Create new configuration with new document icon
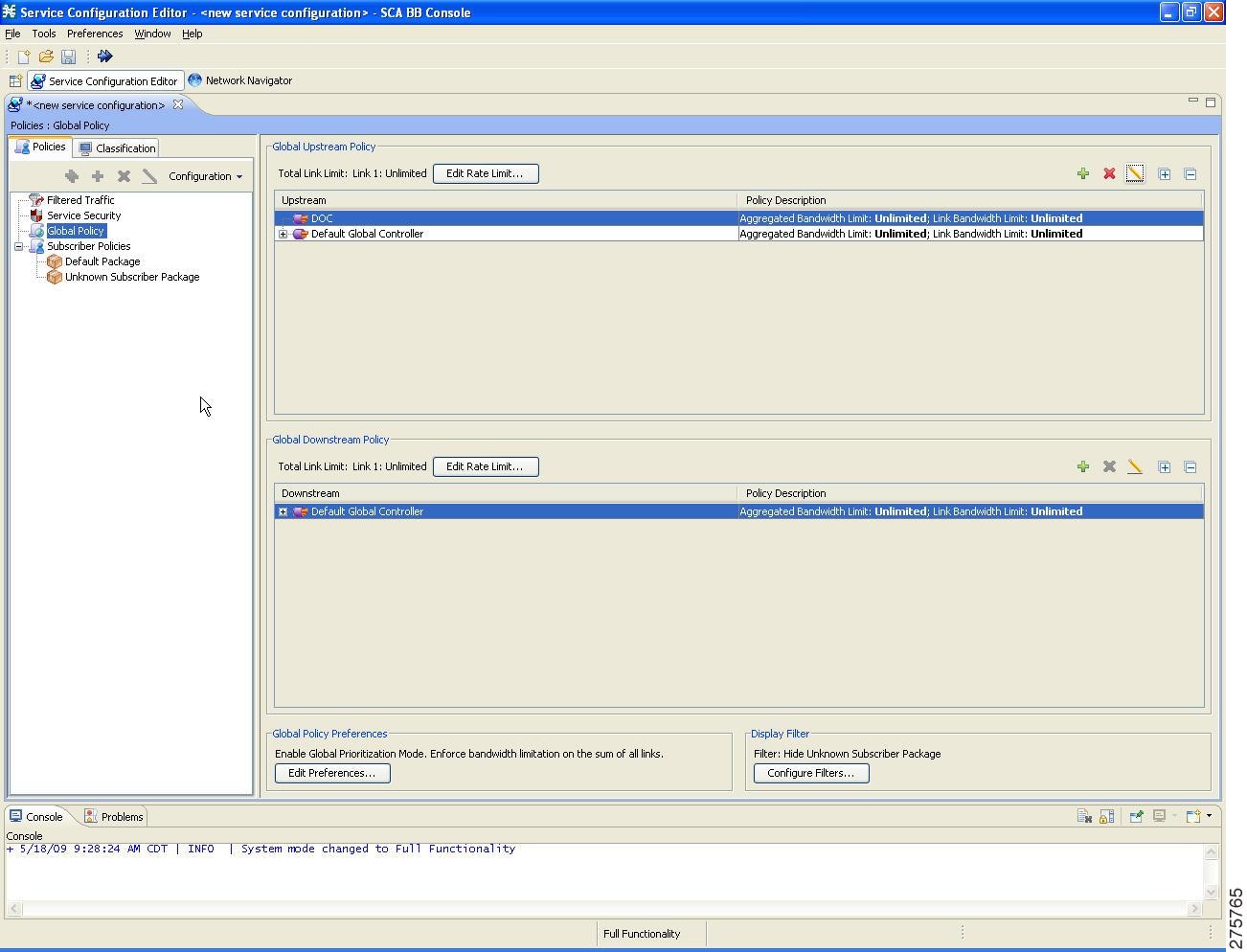This screenshot has width=1247, height=952. [x=23, y=57]
